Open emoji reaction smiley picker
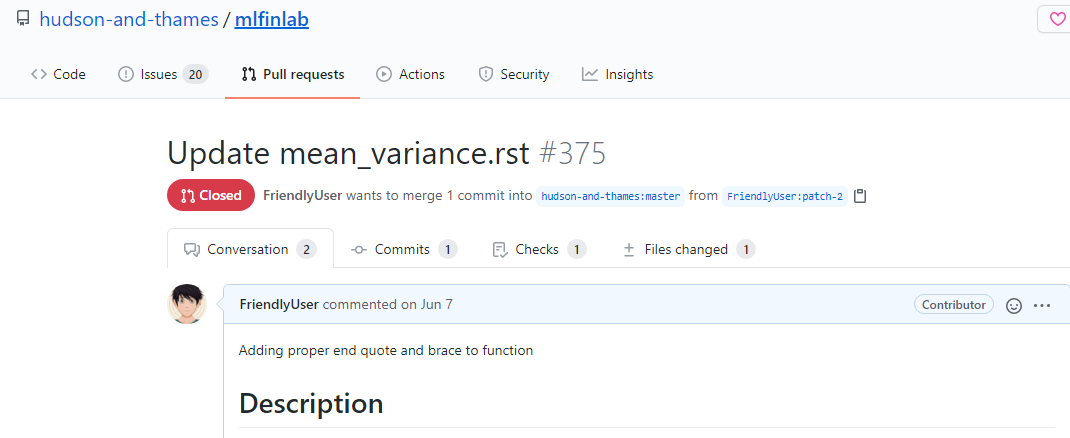The height and width of the screenshot is (438, 1070). [x=1013, y=305]
